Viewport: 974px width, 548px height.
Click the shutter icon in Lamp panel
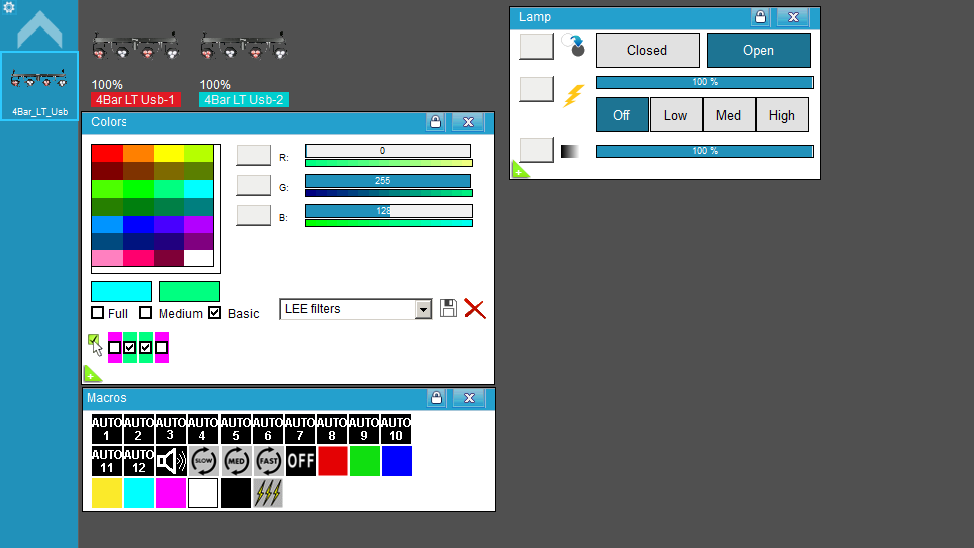[x=573, y=46]
